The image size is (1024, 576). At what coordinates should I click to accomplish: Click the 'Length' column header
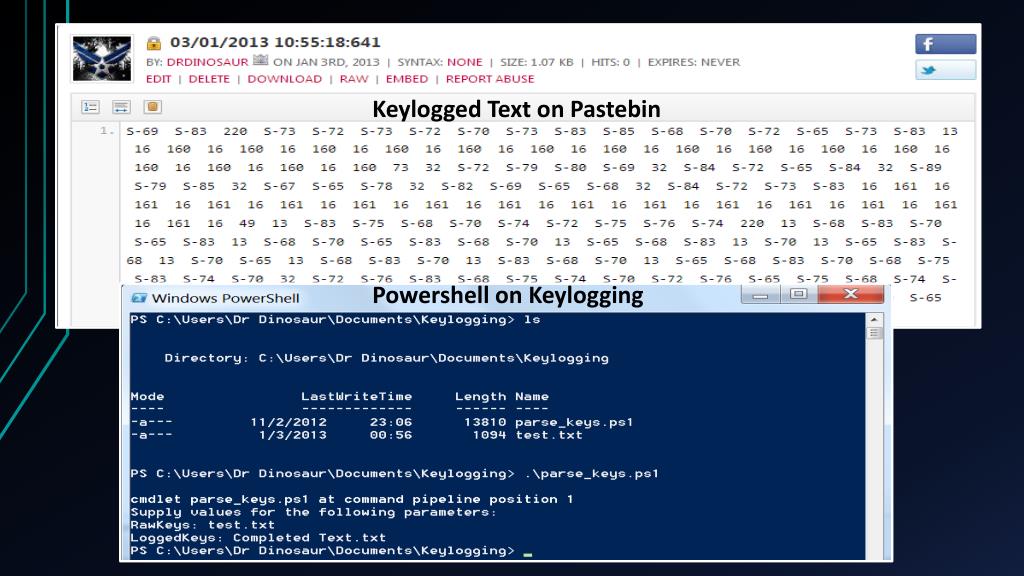pos(480,396)
